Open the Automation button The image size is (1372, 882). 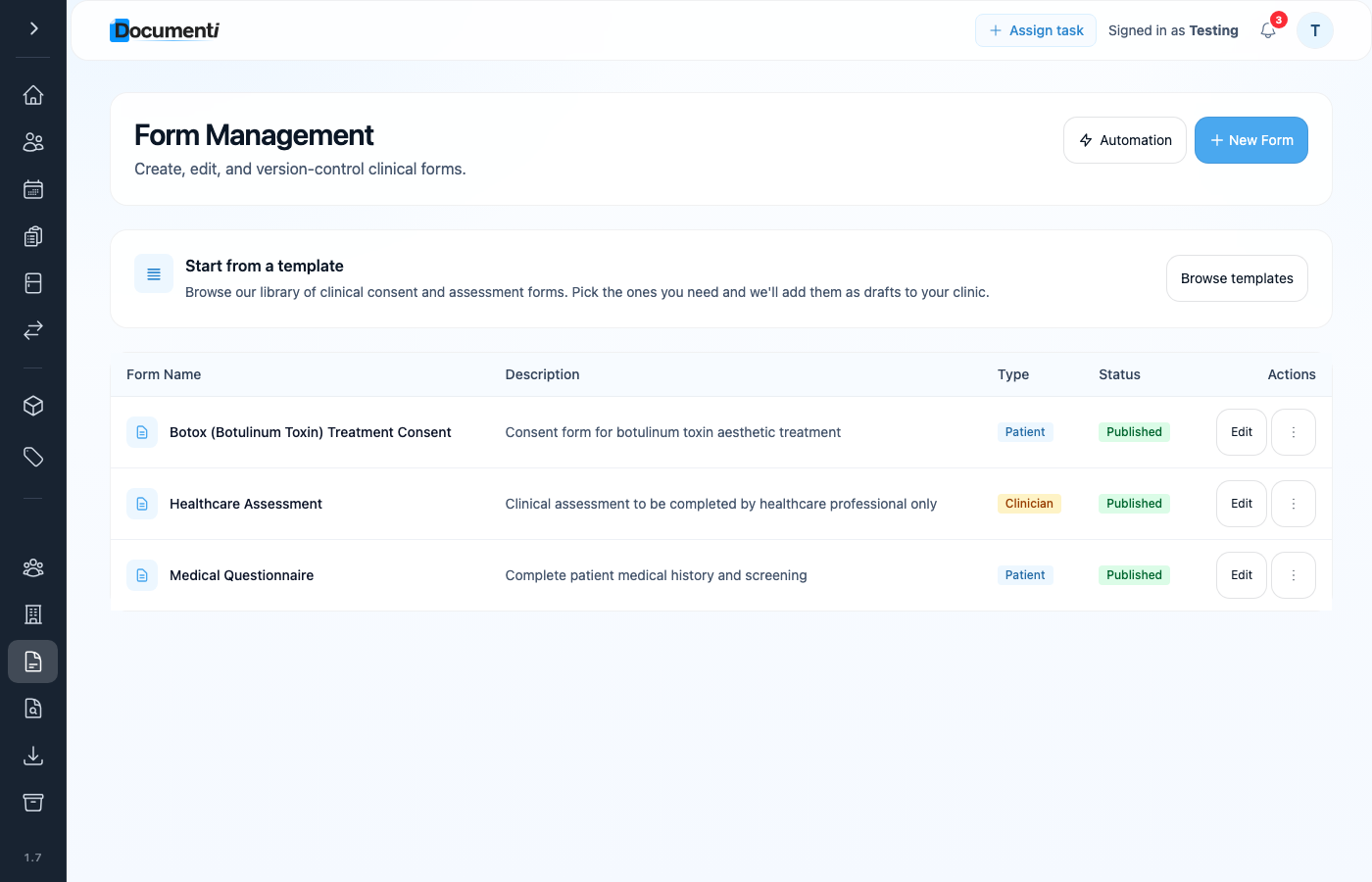tap(1125, 140)
